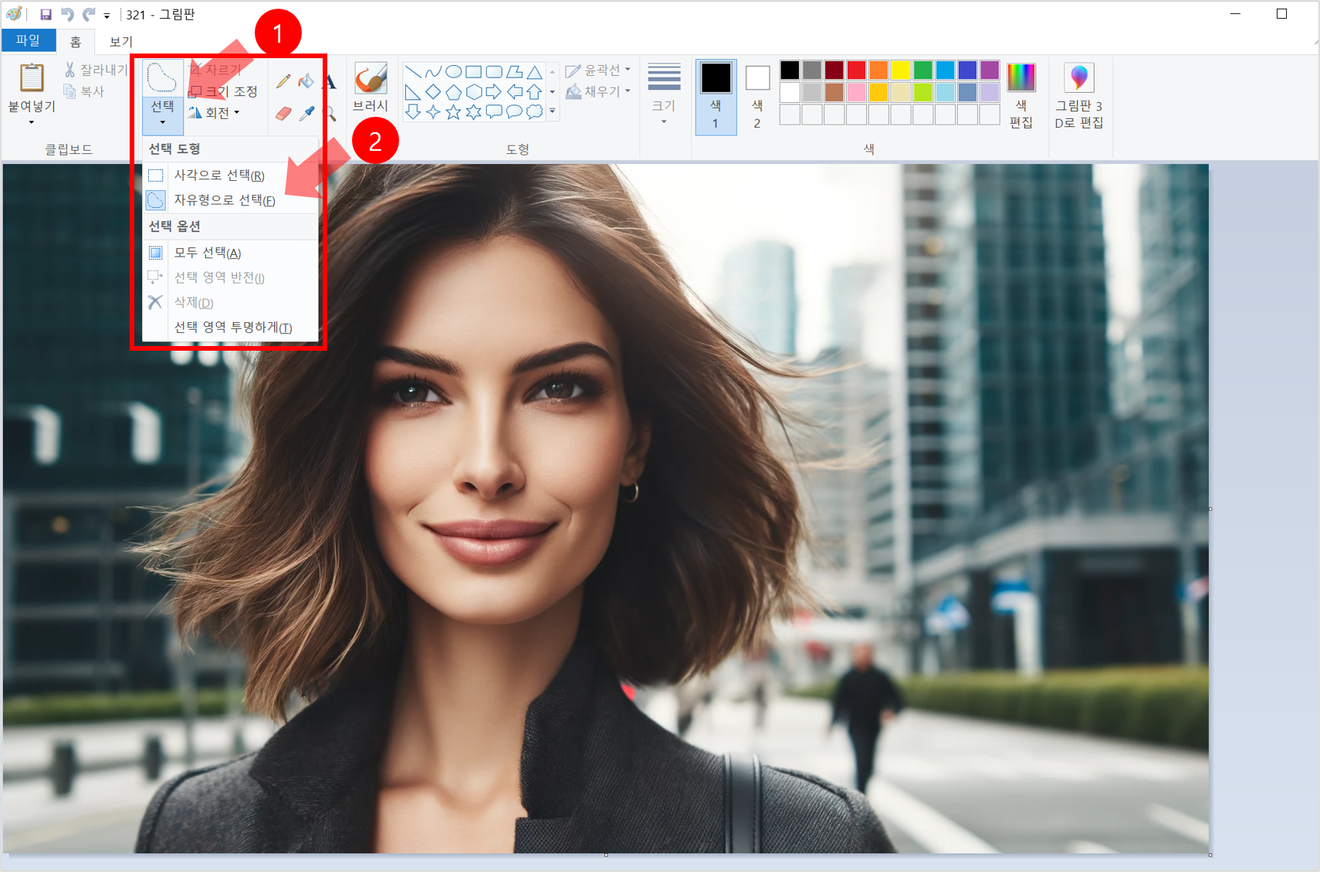The width and height of the screenshot is (1320, 872).
Task: Select the Pencil tool
Action: 284,81
